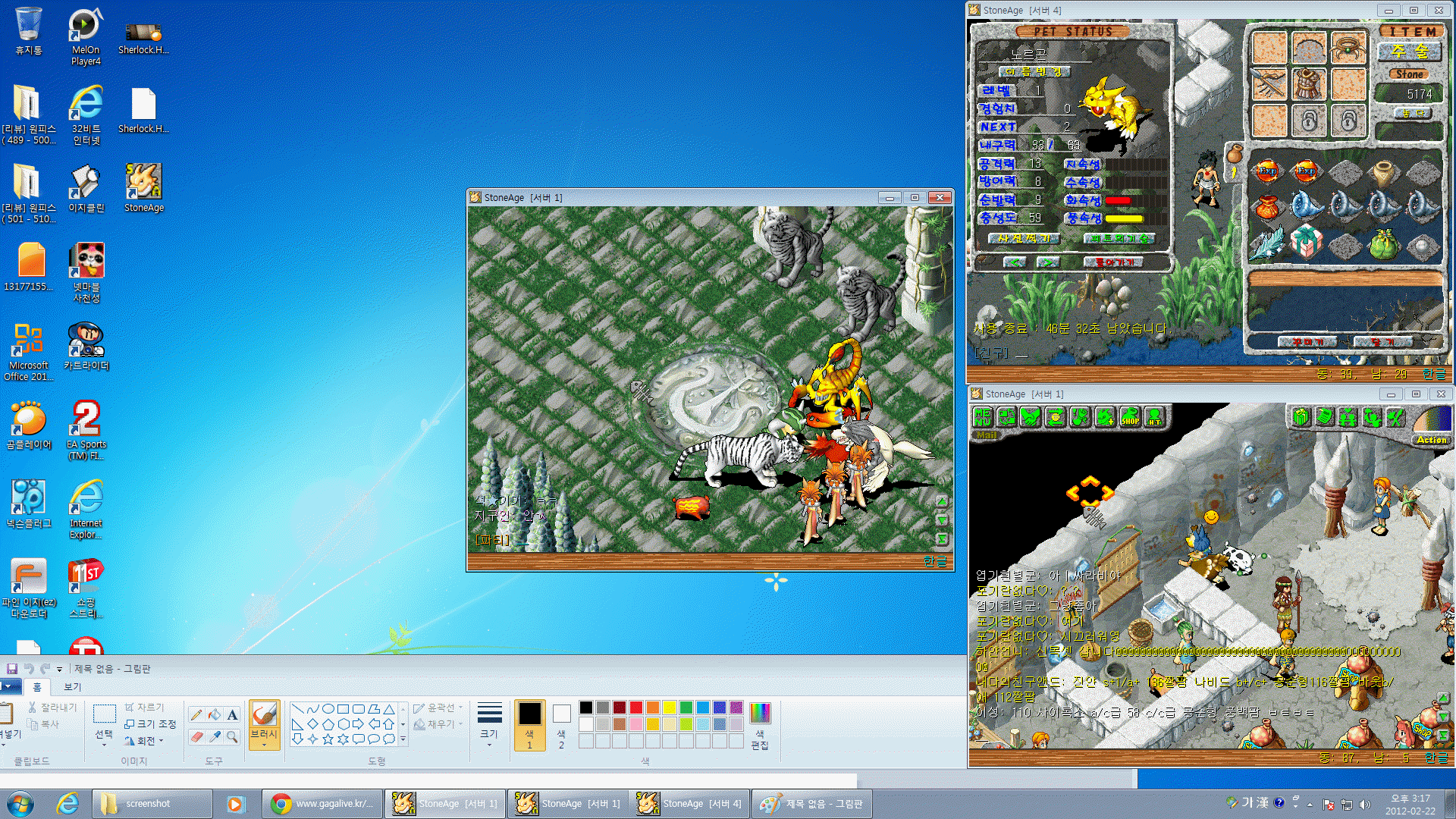The image size is (1456, 819).
Task: Select the Color picker eyedropper in Paint
Action: (x=215, y=736)
